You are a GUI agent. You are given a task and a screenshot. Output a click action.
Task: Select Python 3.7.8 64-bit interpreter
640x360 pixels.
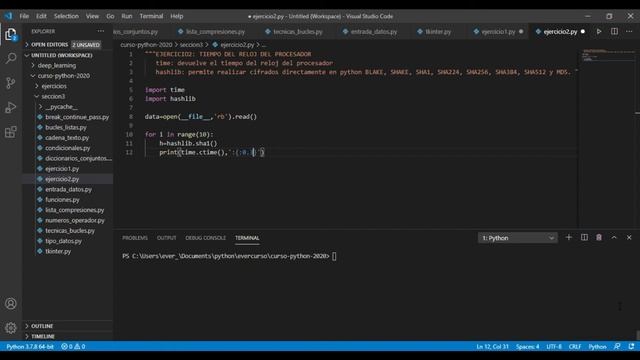coord(30,347)
